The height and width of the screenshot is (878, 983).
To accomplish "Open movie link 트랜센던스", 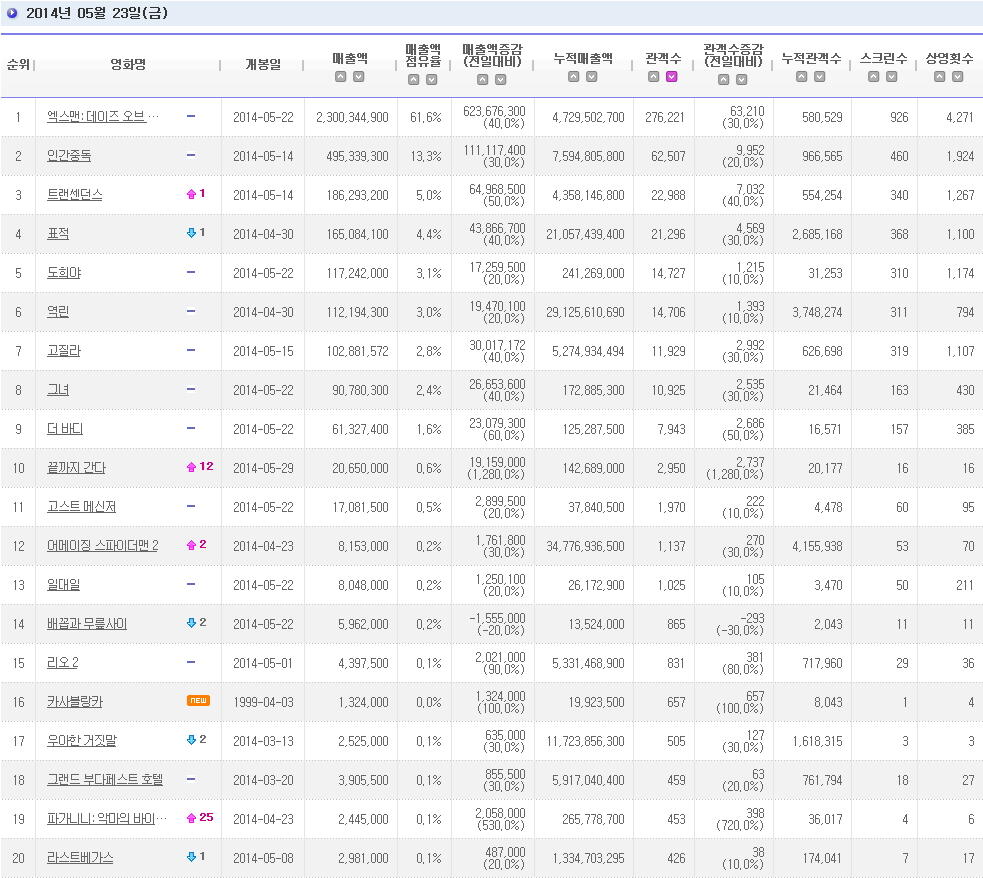I will 75,194.
